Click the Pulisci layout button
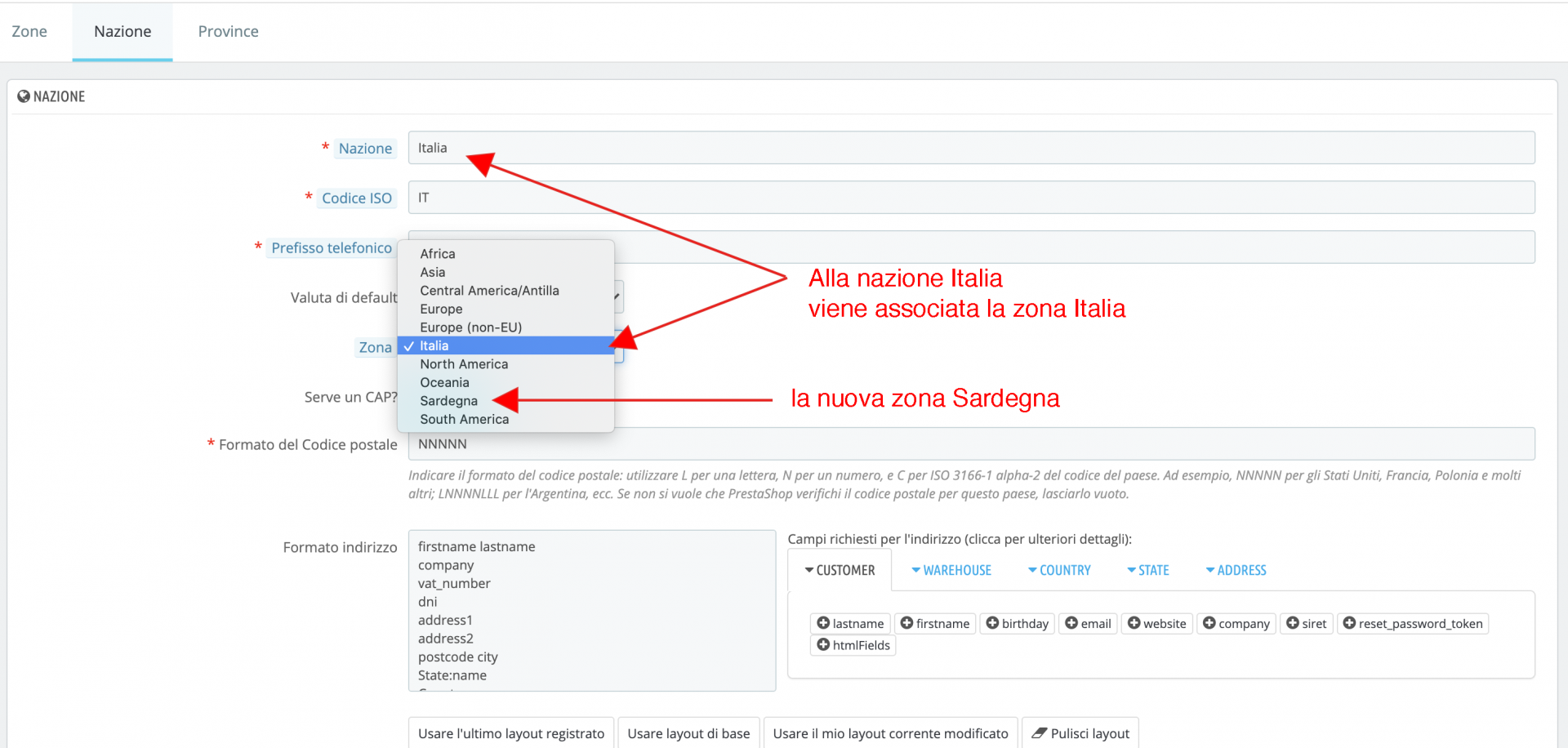The image size is (1568, 748). pos(1080,733)
